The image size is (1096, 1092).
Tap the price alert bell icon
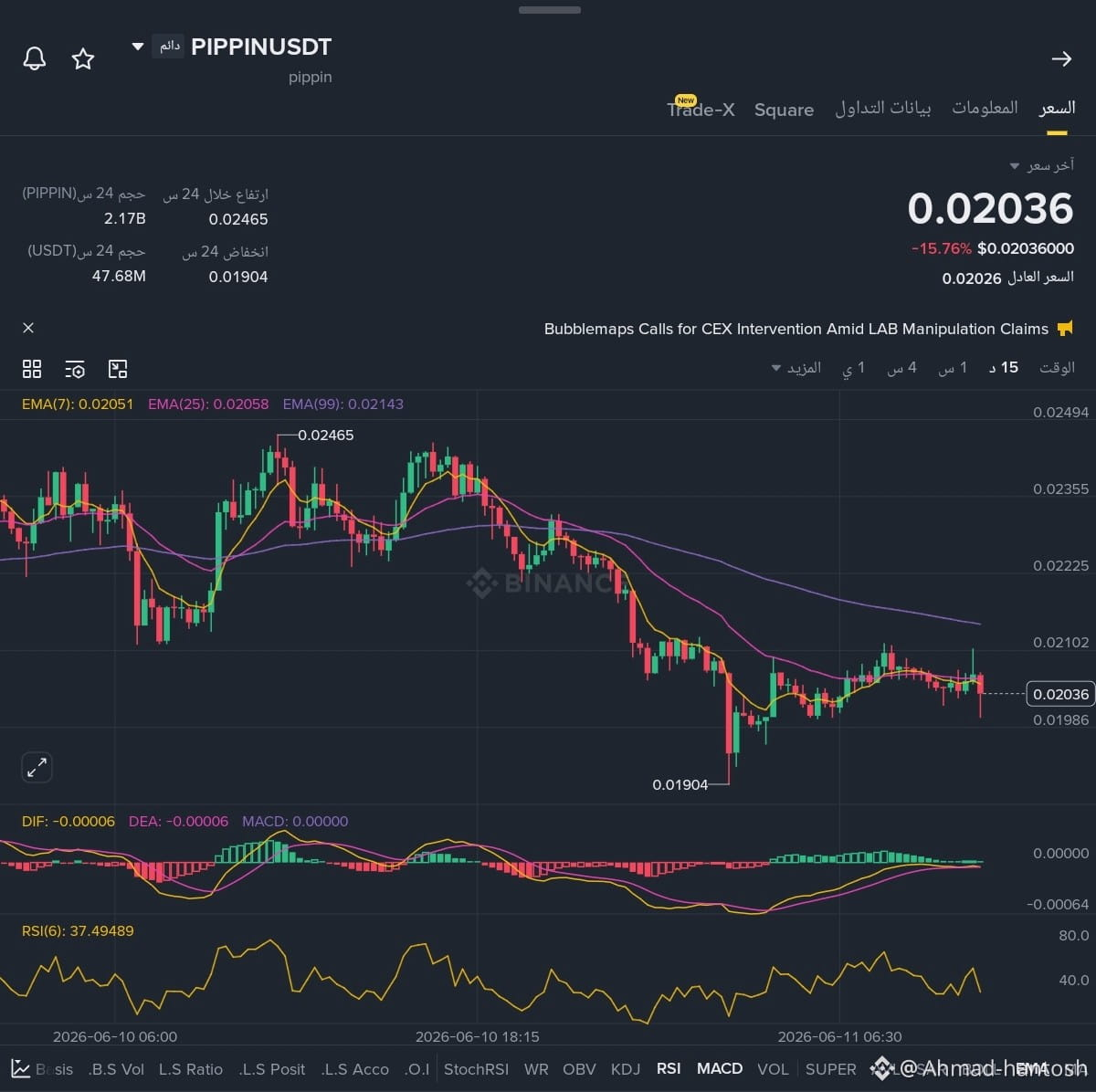35,59
